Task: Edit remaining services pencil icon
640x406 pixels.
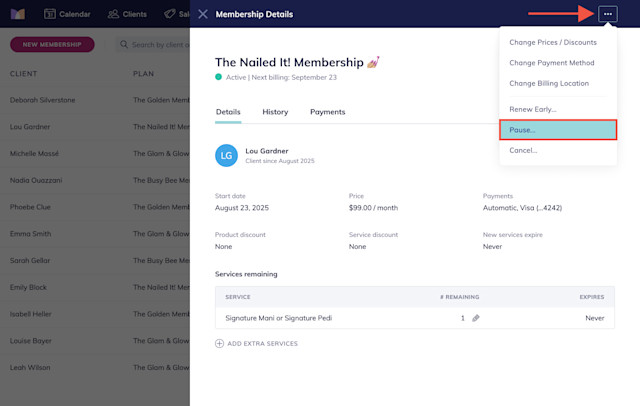Action: 476,318
